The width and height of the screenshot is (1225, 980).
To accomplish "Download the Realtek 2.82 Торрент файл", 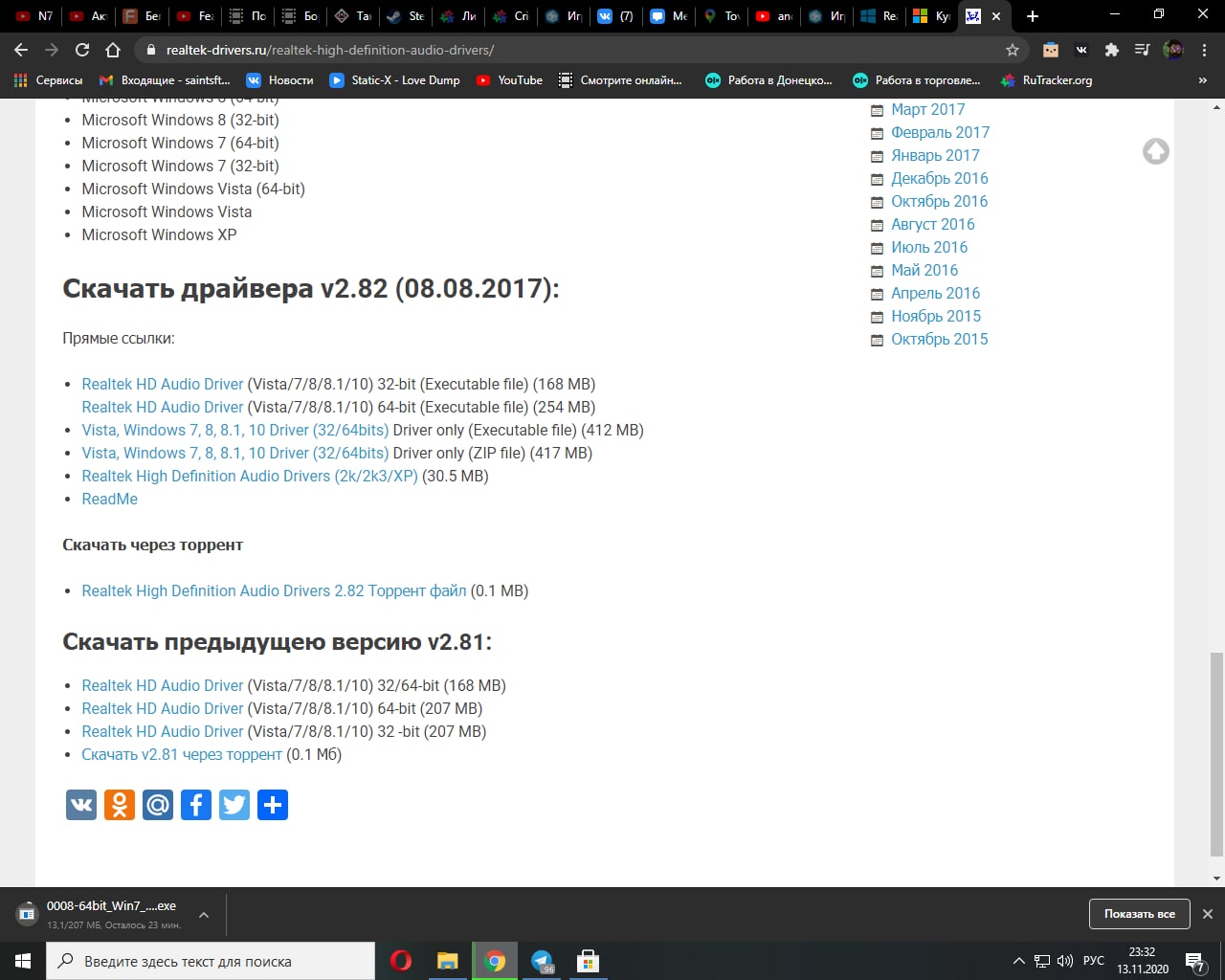I will point(274,590).
